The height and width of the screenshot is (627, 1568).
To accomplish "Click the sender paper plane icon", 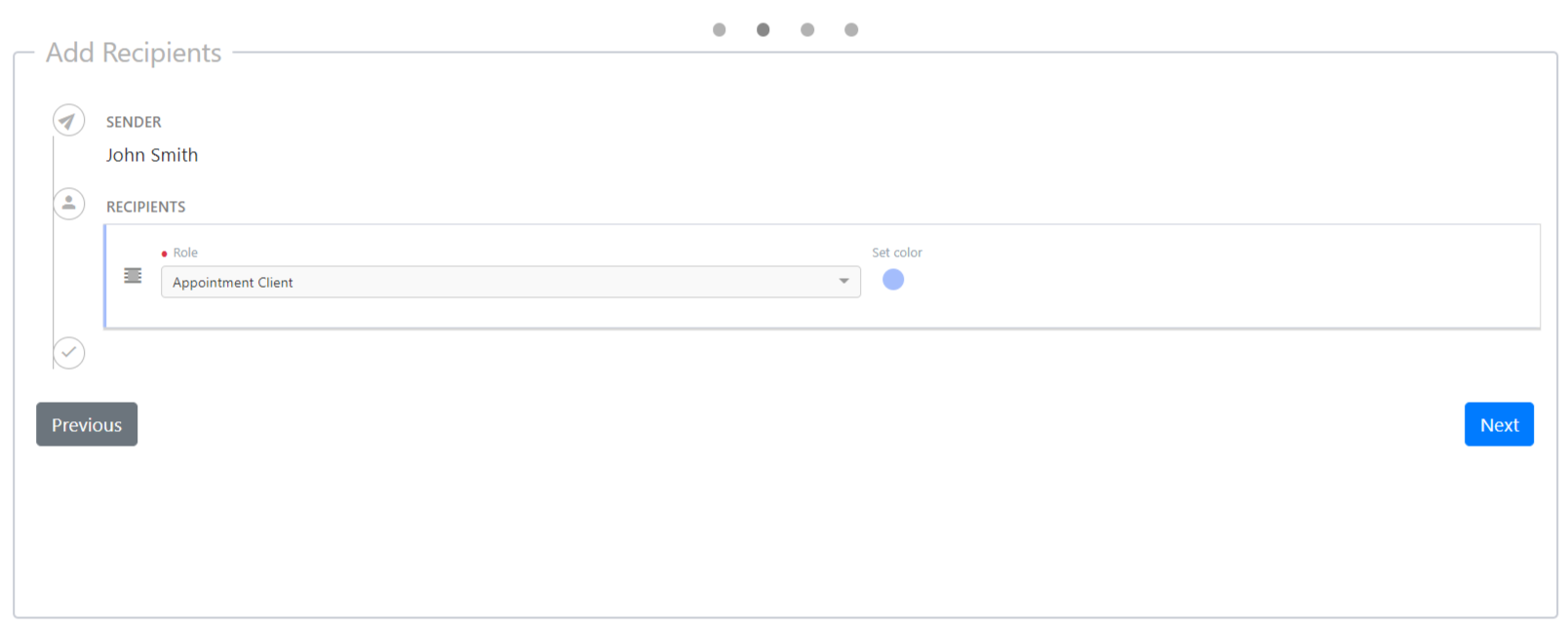I will 68,121.
